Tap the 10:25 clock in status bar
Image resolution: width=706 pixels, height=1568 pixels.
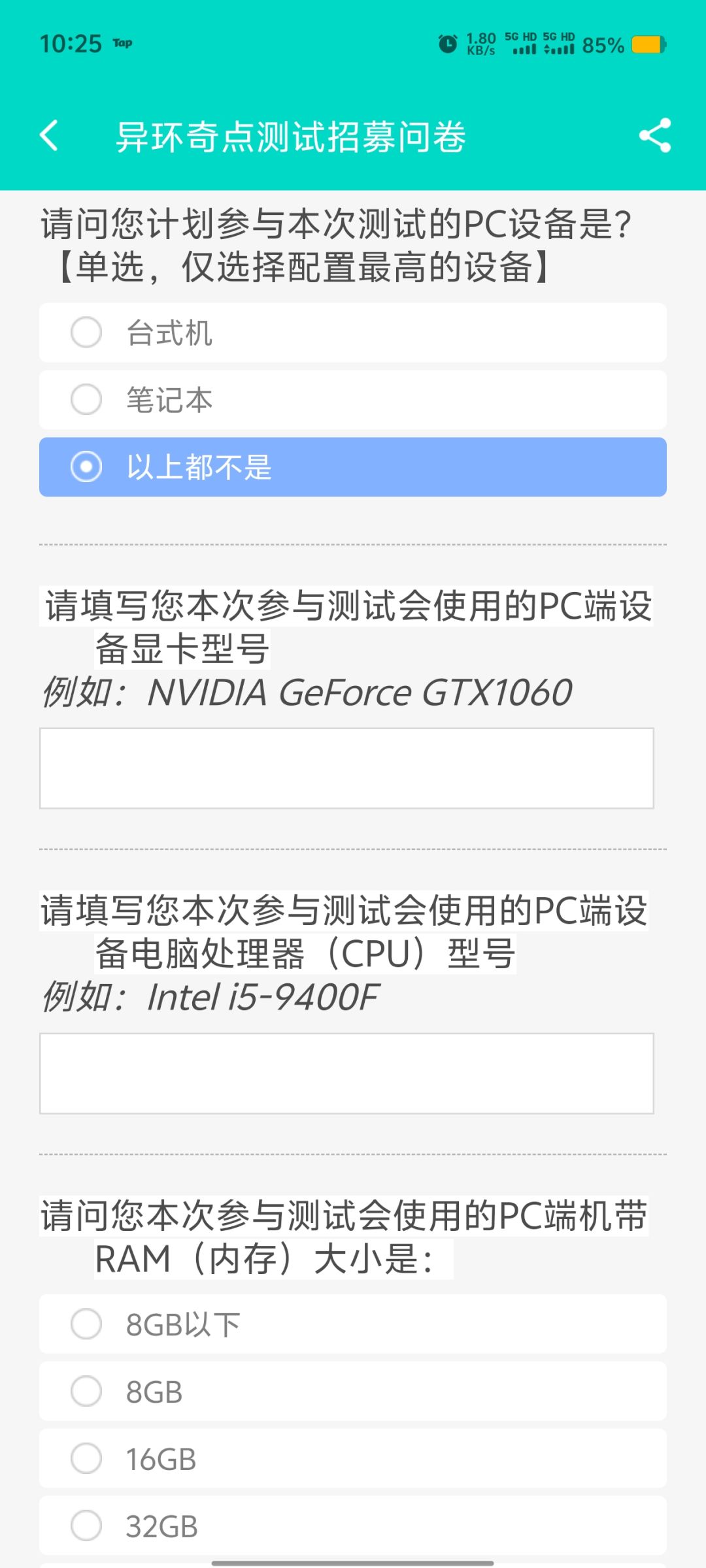(x=71, y=44)
